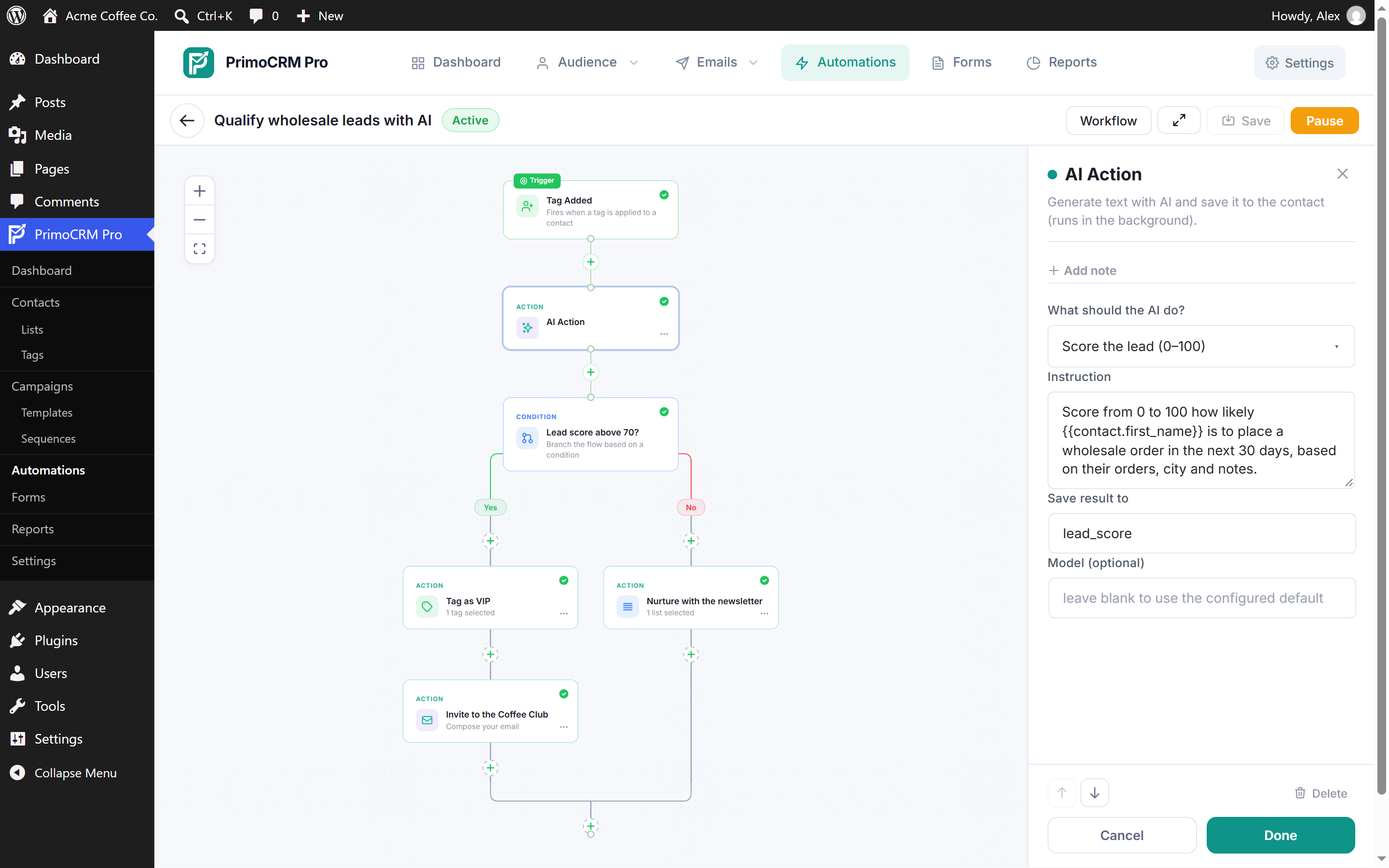Open the Reports tab in top navigation
The height and width of the screenshot is (868, 1389).
tap(1061, 62)
